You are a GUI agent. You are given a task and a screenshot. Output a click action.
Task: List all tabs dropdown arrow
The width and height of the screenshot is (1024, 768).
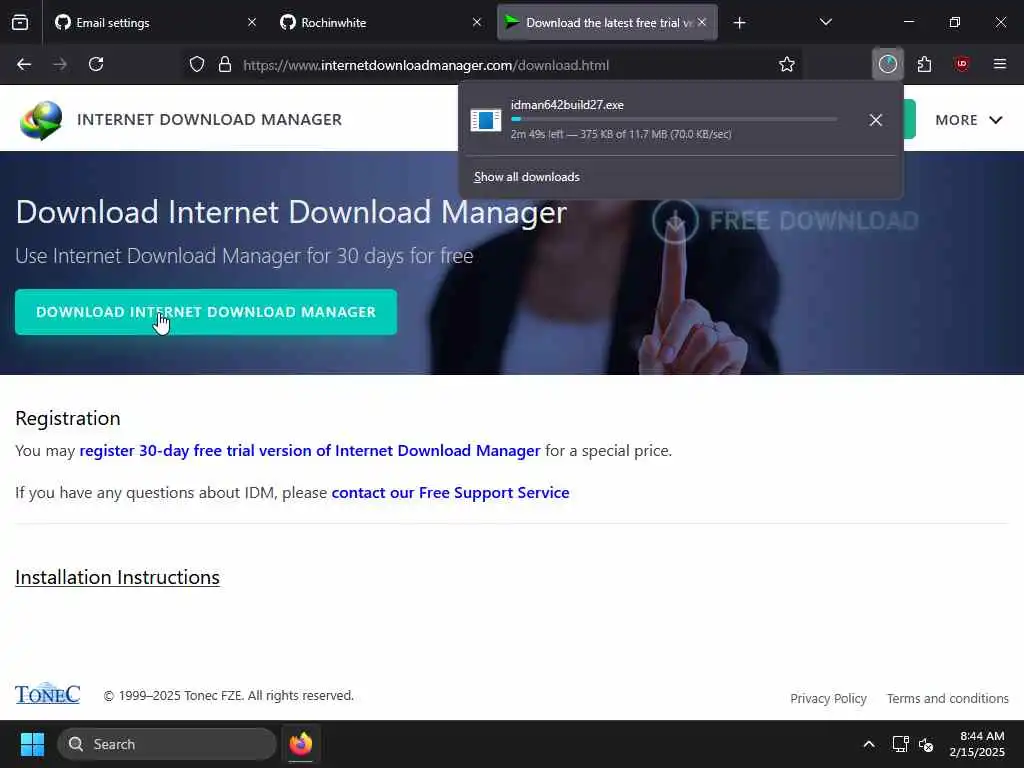tap(825, 23)
